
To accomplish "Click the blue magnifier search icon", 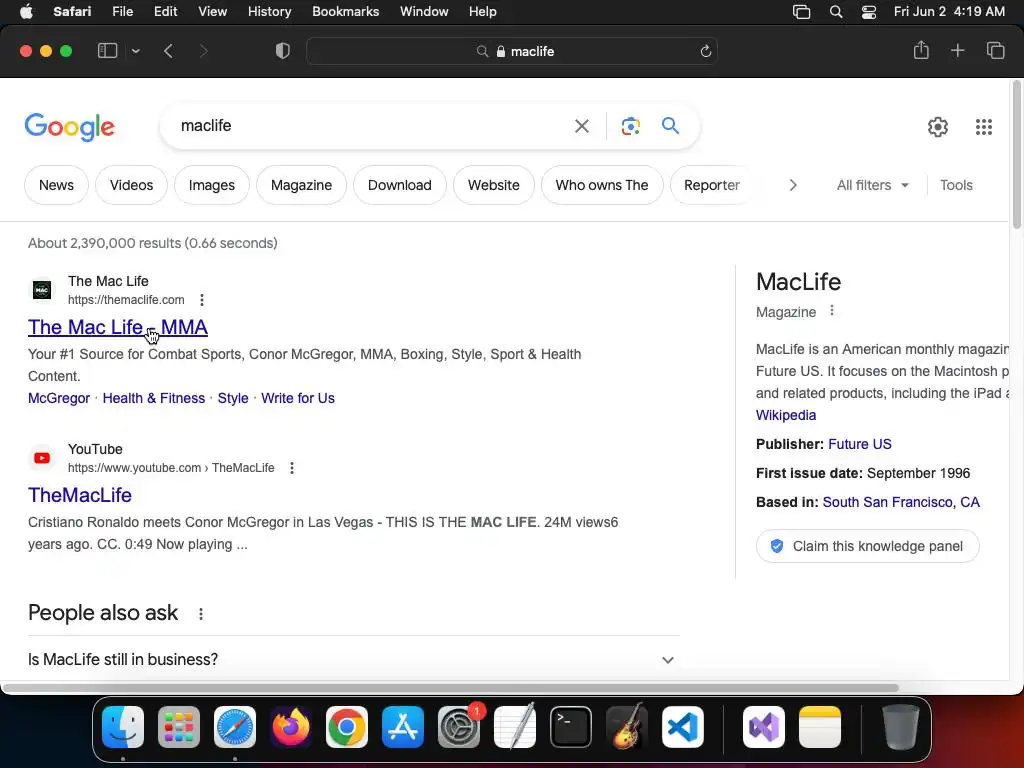I will 670,125.
